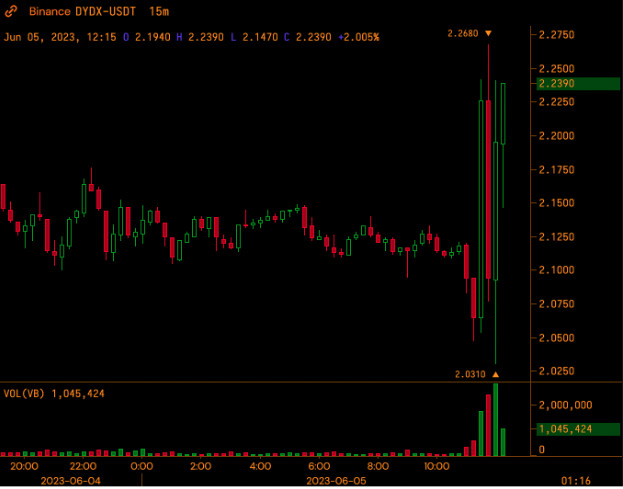Viewport: 623px width, 489px height.
Task: Click the 6:00 time axis label
Action: point(319,466)
